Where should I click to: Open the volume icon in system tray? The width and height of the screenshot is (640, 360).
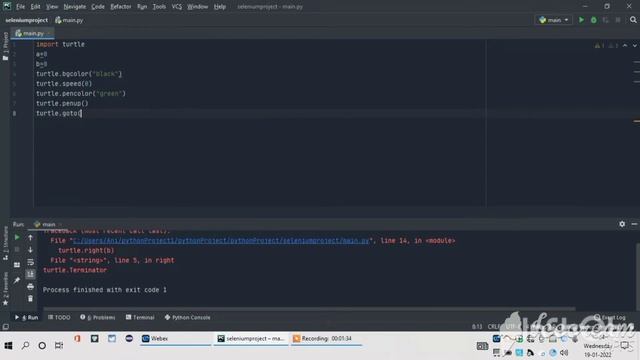point(564,353)
